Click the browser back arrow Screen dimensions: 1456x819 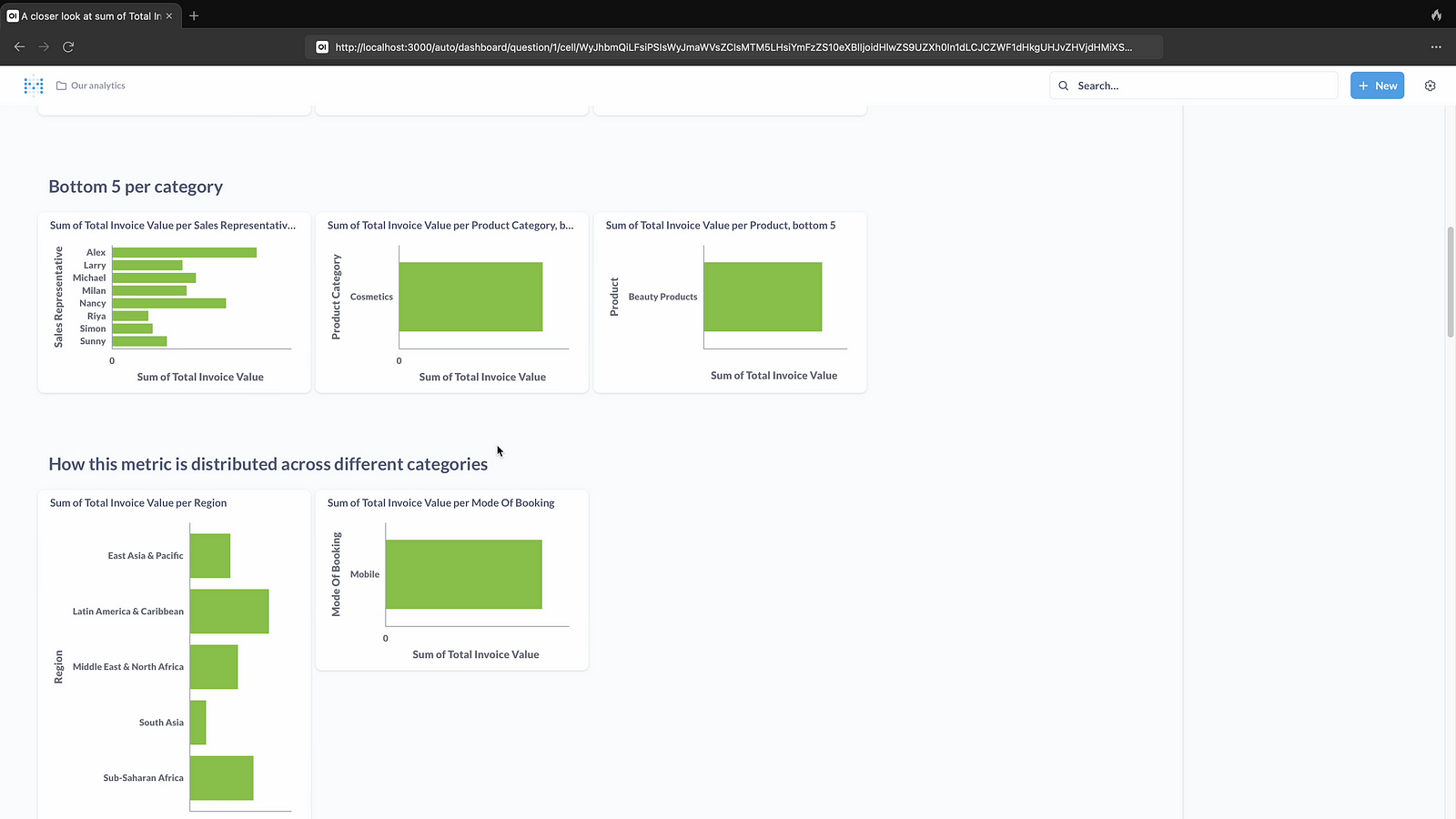click(19, 46)
